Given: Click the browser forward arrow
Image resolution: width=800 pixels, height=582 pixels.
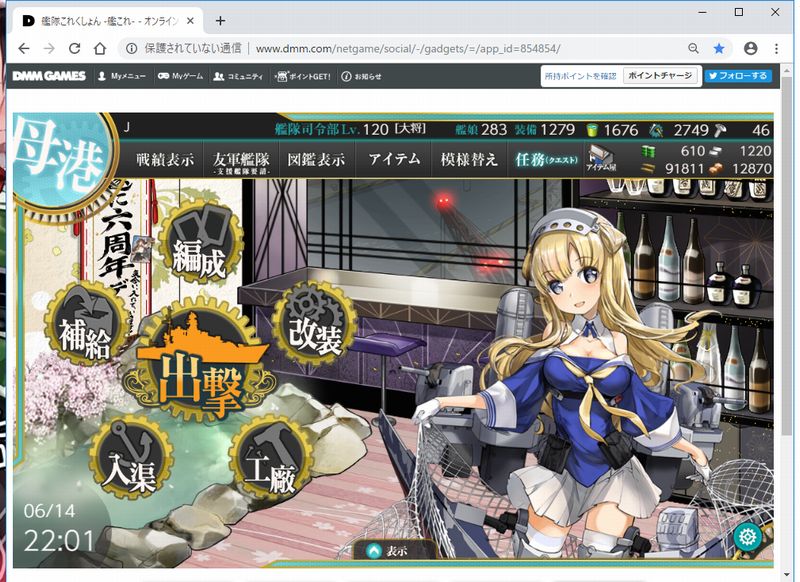Looking at the screenshot, I should point(49,48).
